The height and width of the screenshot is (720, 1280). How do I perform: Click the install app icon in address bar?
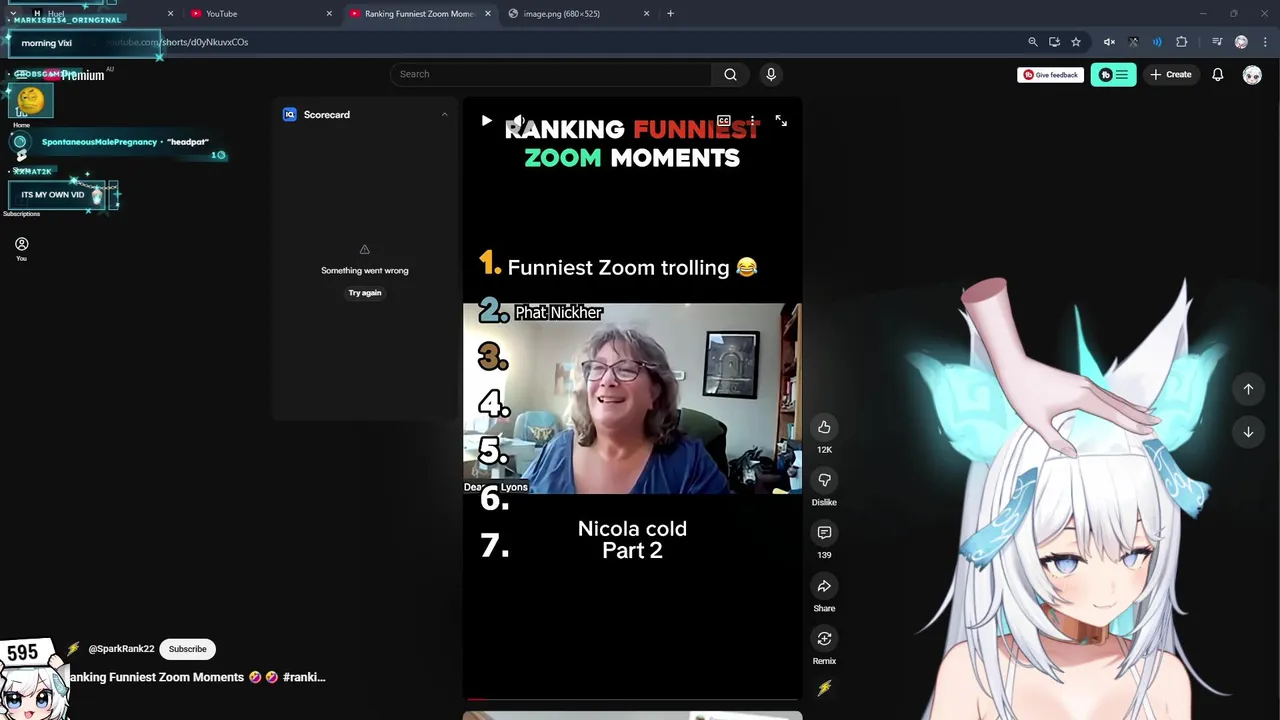click(x=1054, y=42)
